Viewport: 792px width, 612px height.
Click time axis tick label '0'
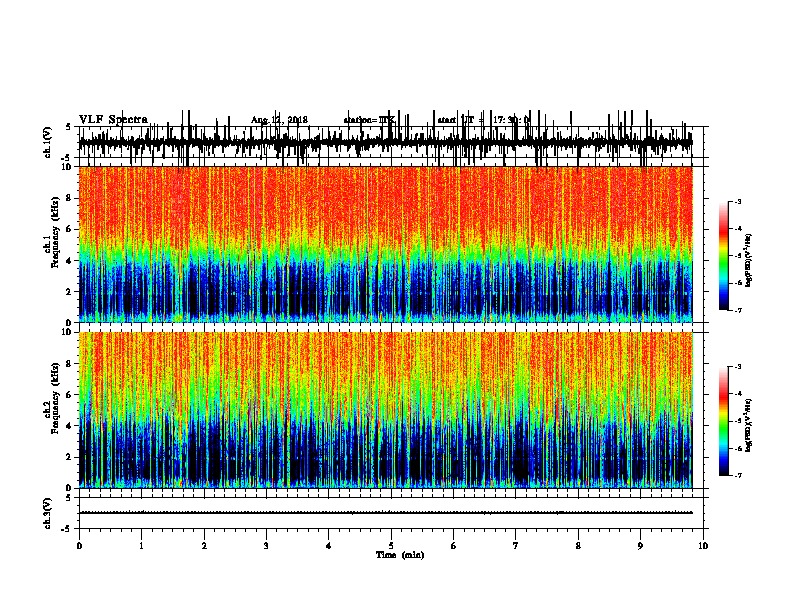(x=79, y=546)
